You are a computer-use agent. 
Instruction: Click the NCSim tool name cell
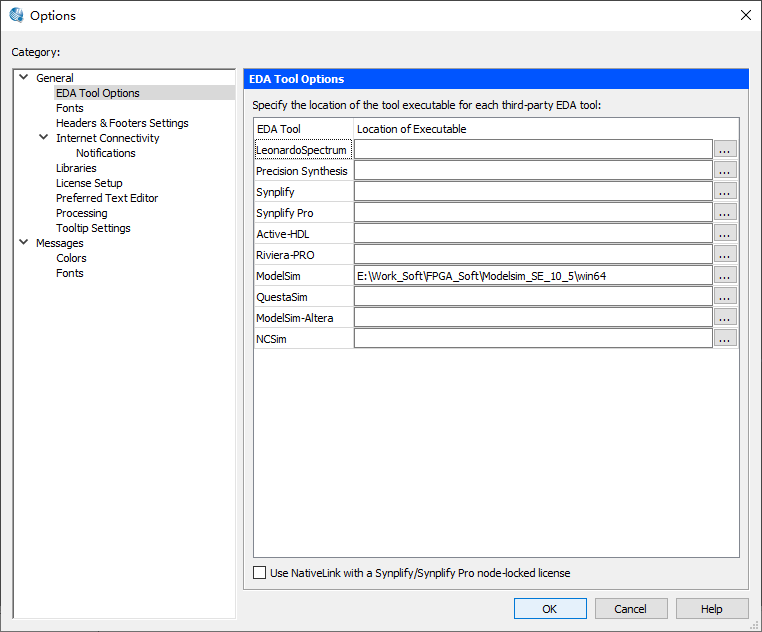point(303,338)
